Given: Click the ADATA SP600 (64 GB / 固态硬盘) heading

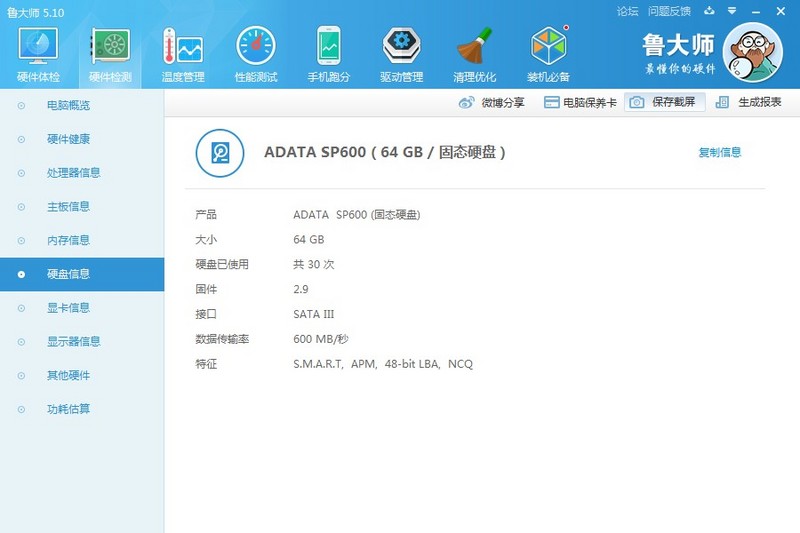Looking at the screenshot, I should tap(385, 152).
